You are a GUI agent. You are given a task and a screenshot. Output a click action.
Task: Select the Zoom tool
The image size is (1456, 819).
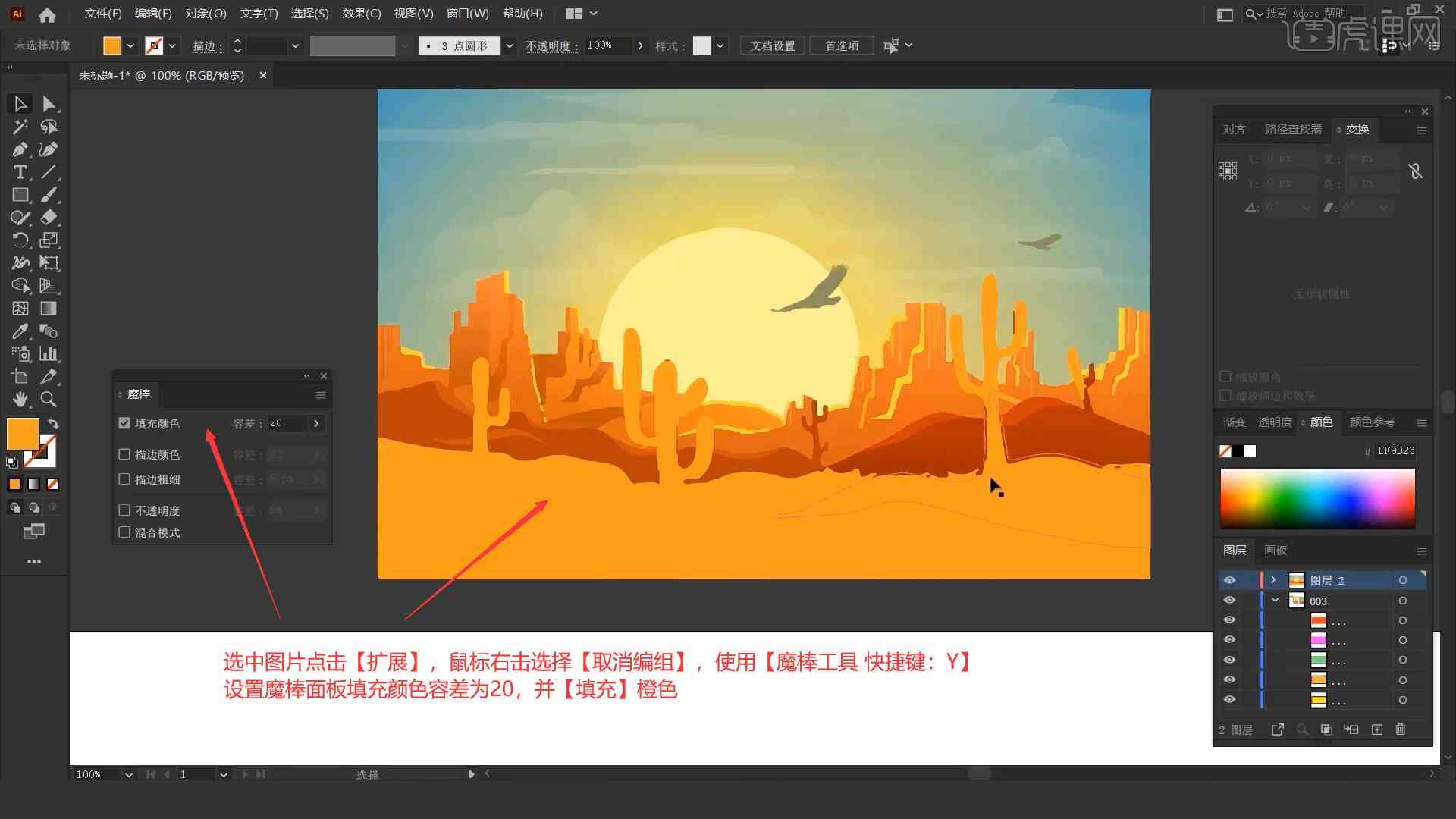coord(48,398)
